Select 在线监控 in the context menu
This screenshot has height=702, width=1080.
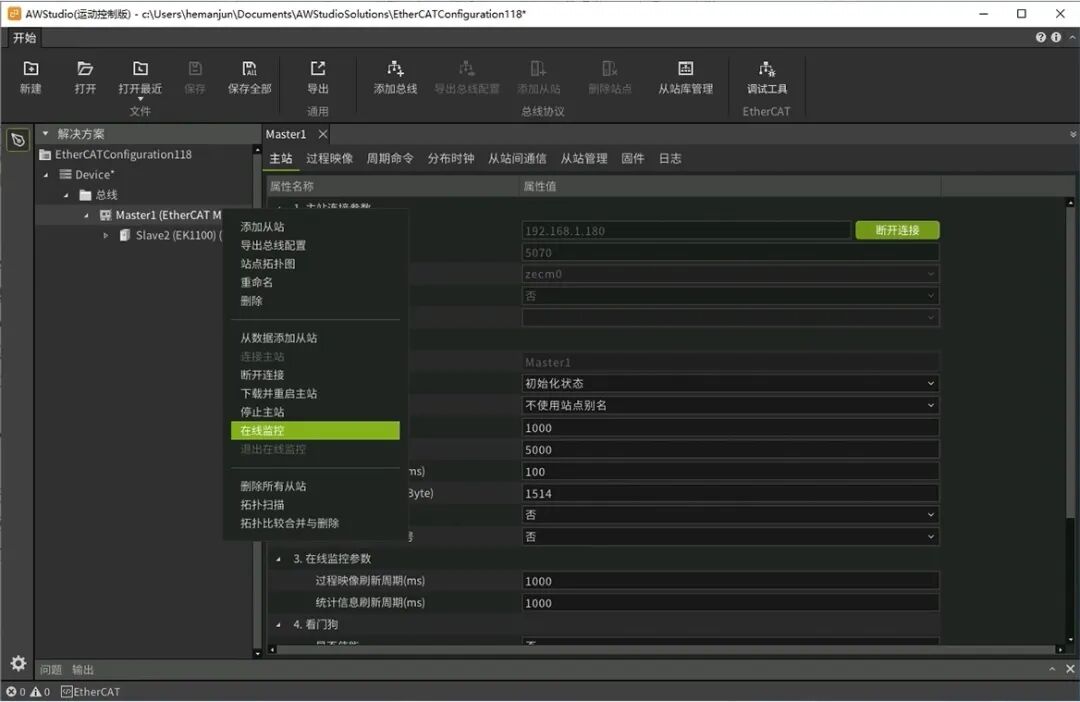click(315, 431)
